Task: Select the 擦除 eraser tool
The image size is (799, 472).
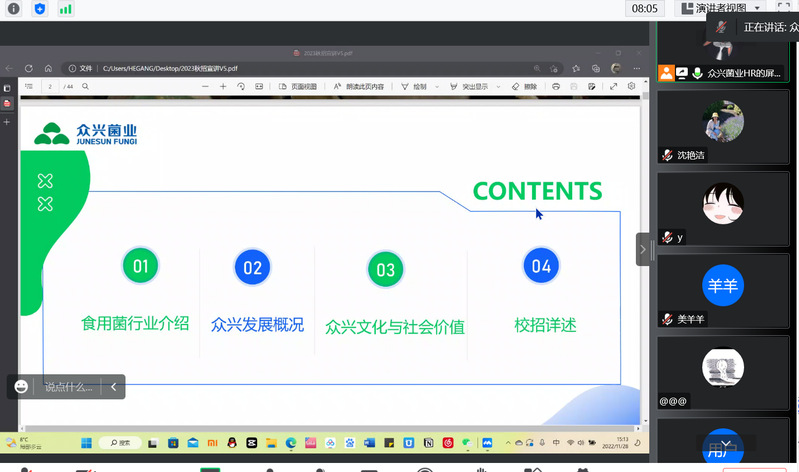Action: tap(524, 87)
